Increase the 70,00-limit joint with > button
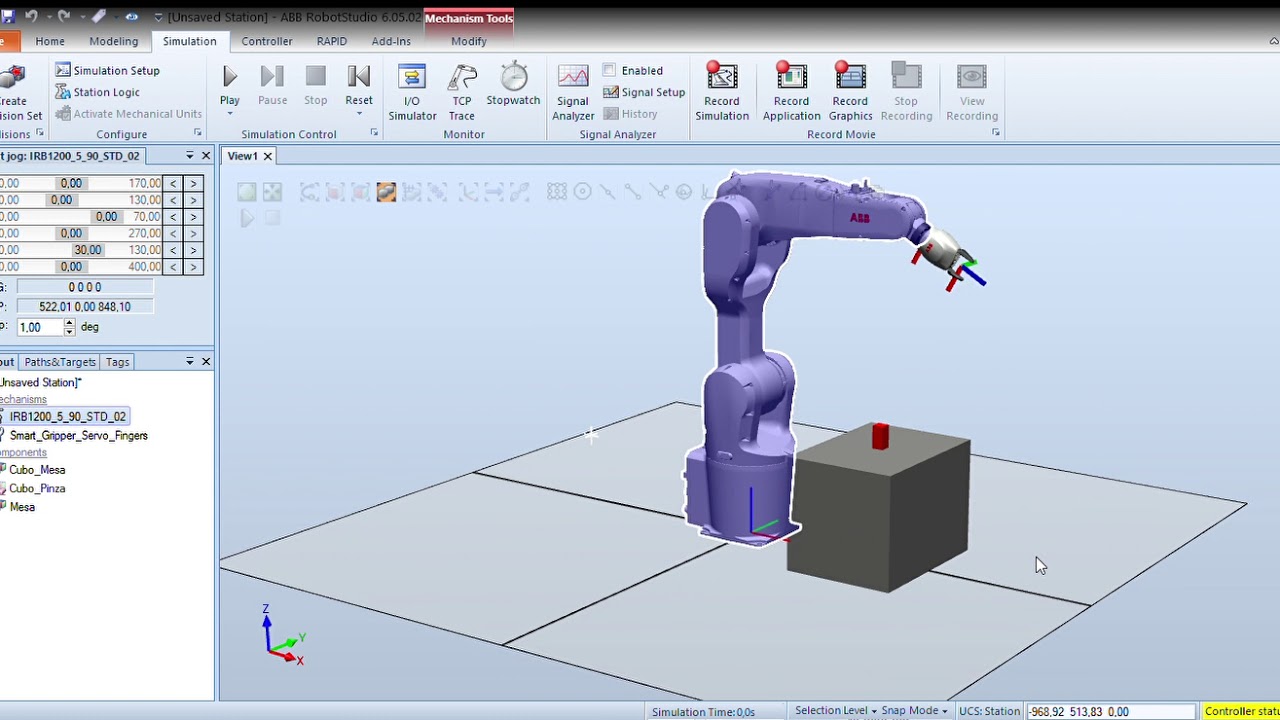 193,216
